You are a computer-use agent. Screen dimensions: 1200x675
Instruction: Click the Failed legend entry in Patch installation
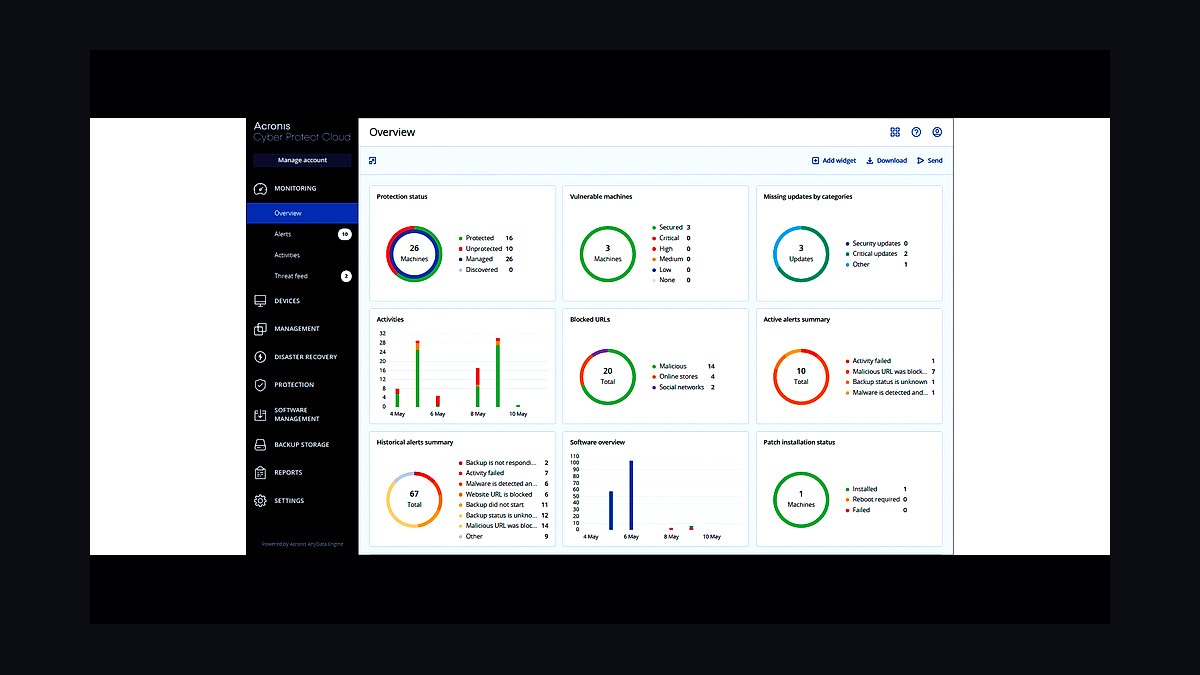[x=877, y=510]
